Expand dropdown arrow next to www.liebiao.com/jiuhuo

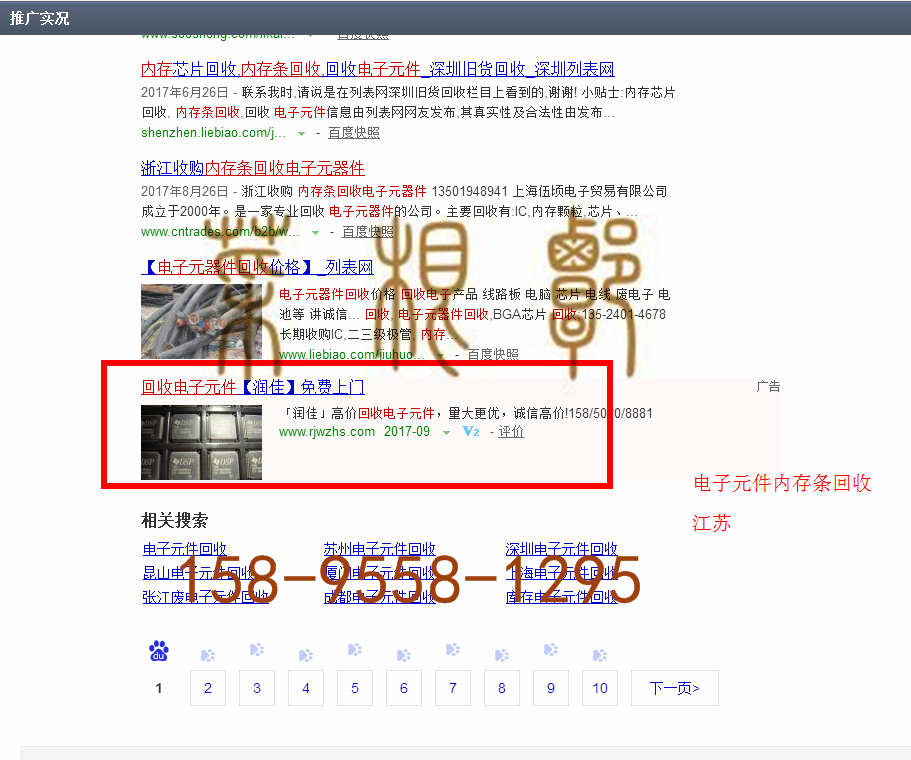441,355
